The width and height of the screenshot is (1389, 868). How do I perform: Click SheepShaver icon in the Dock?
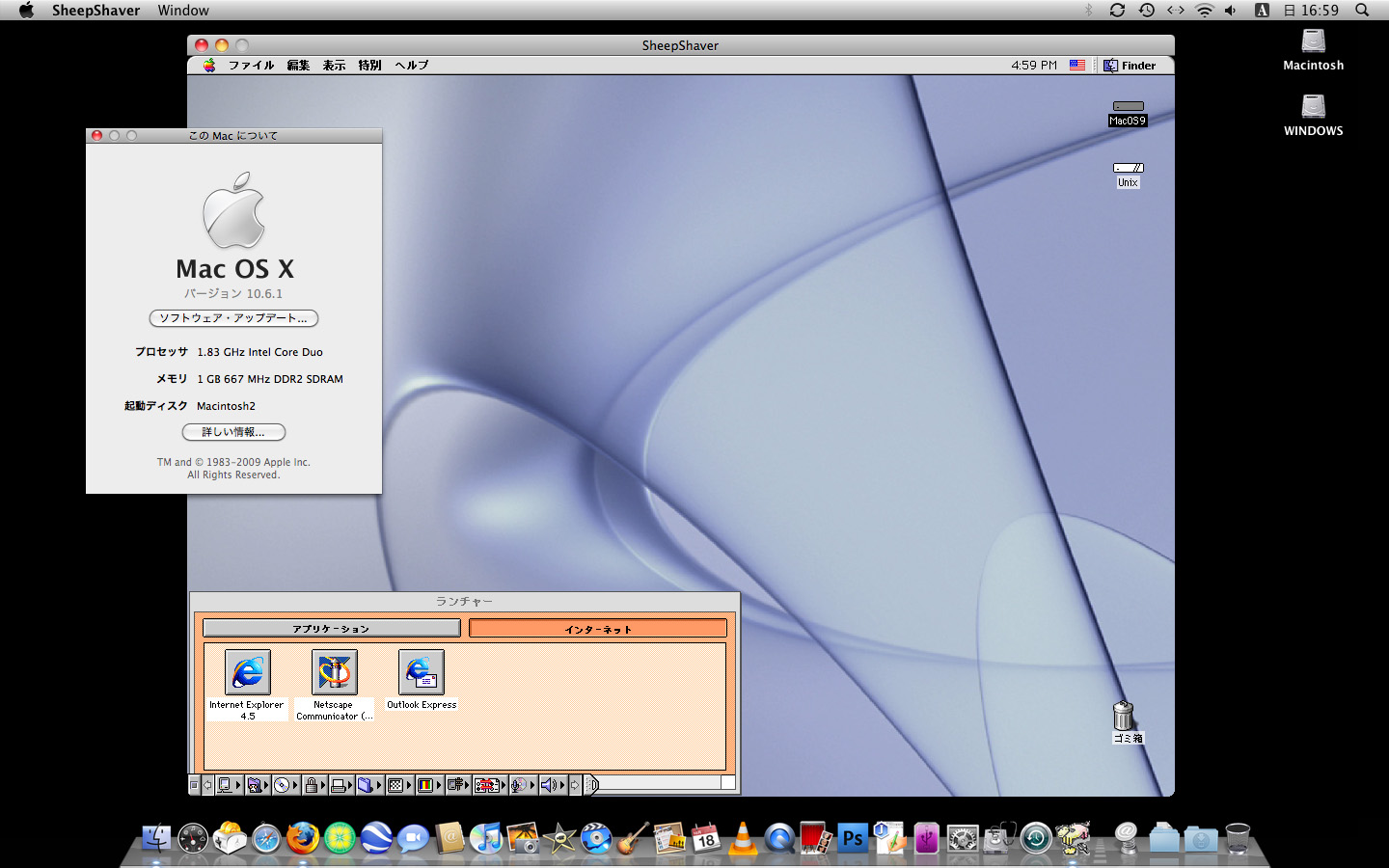(1072, 838)
